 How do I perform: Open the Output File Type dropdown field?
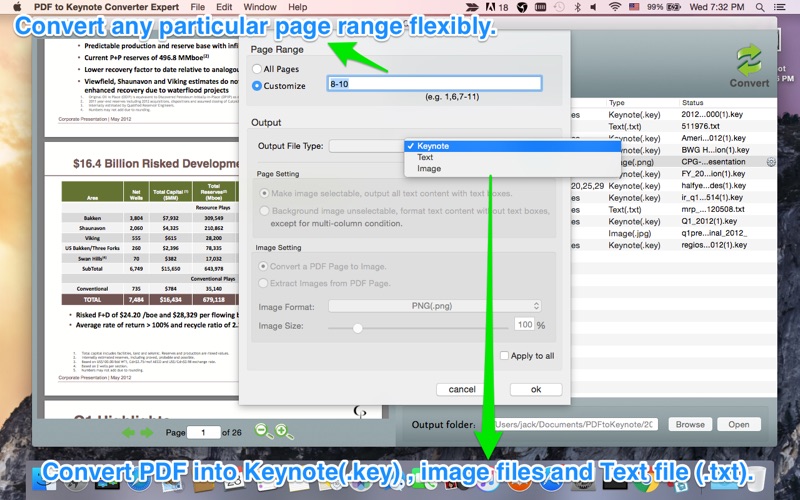[x=366, y=146]
